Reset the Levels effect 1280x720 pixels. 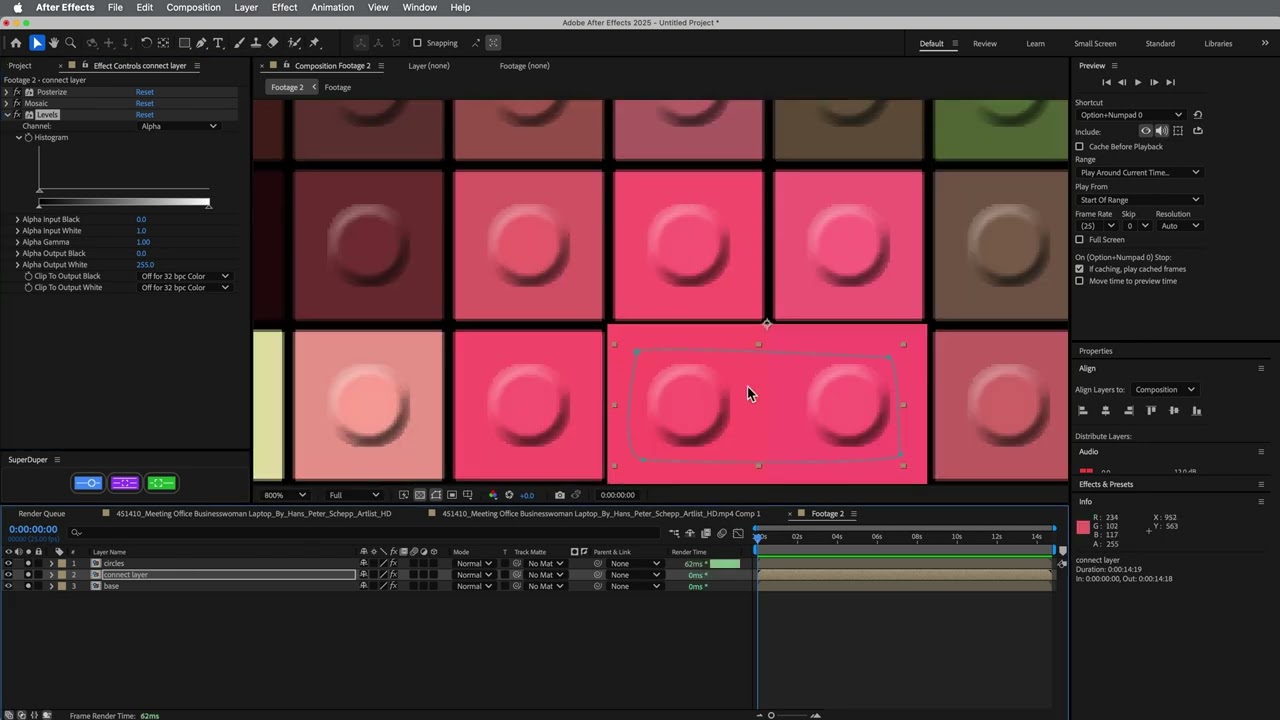145,115
